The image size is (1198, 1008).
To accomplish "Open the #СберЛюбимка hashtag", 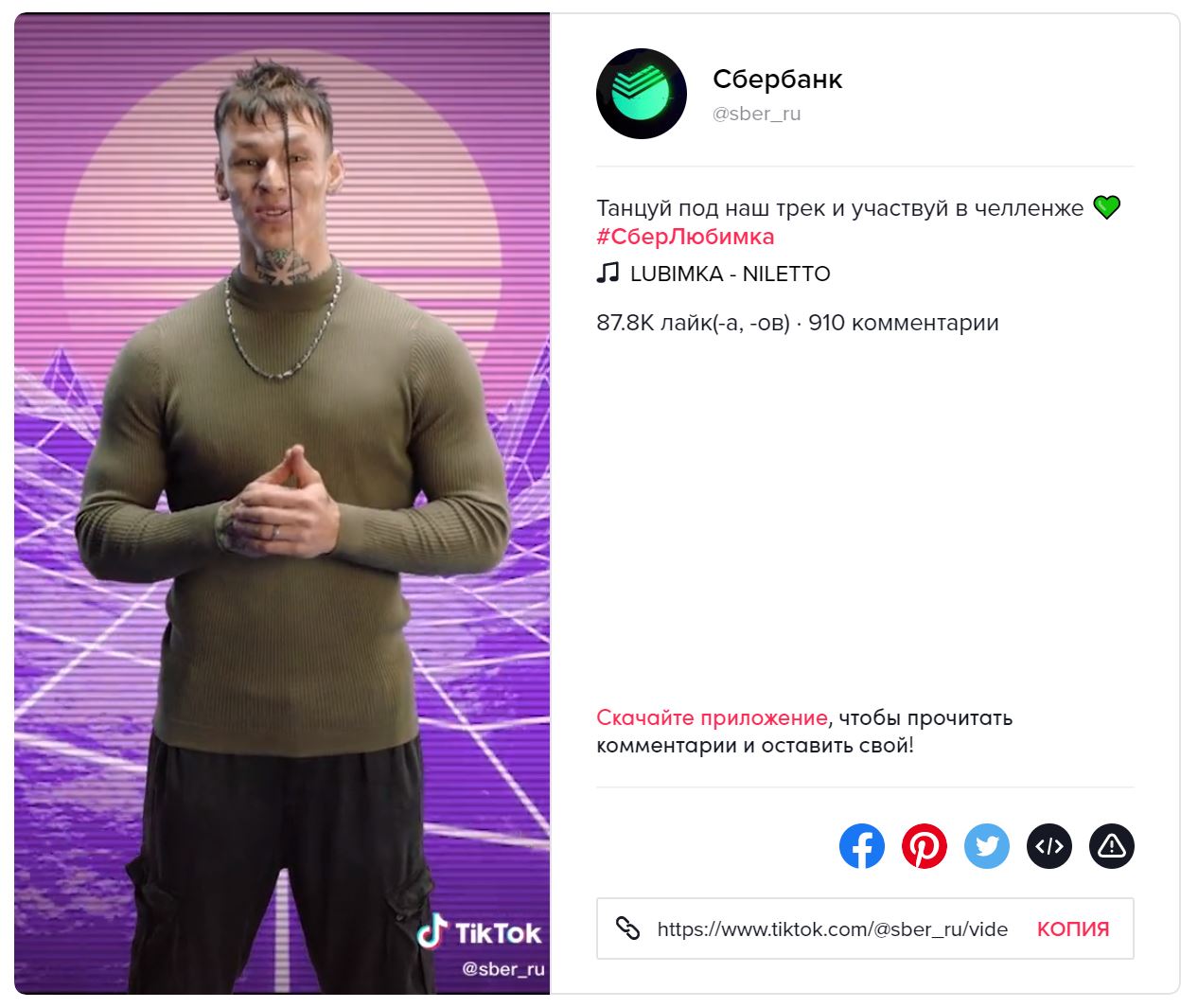I will [x=685, y=237].
